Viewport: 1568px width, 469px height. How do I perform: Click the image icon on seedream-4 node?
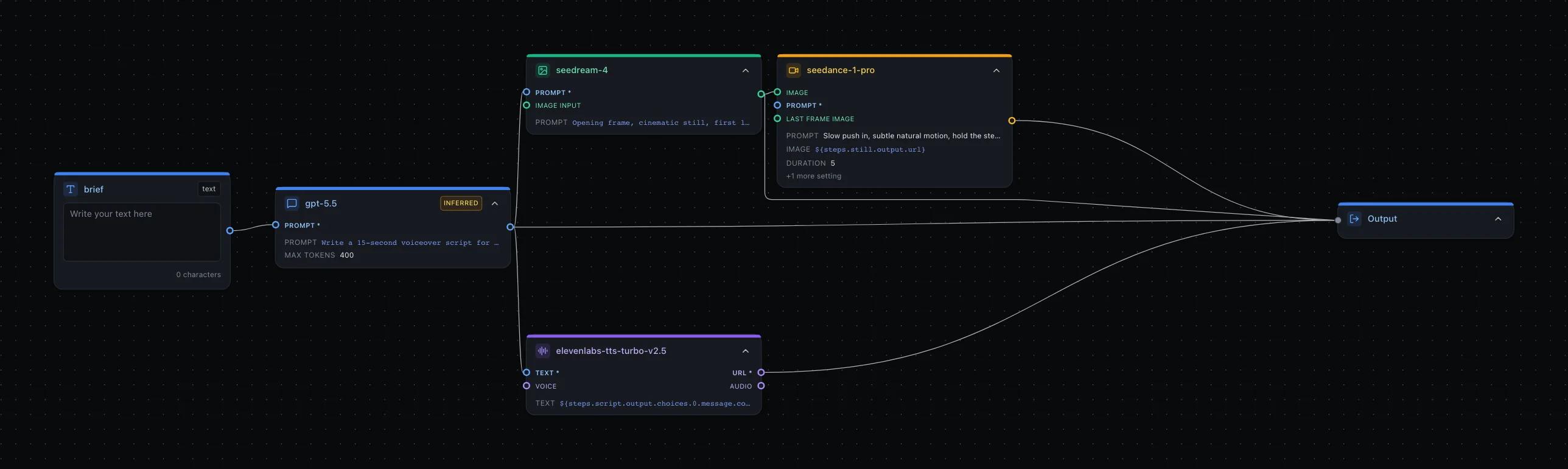click(542, 70)
